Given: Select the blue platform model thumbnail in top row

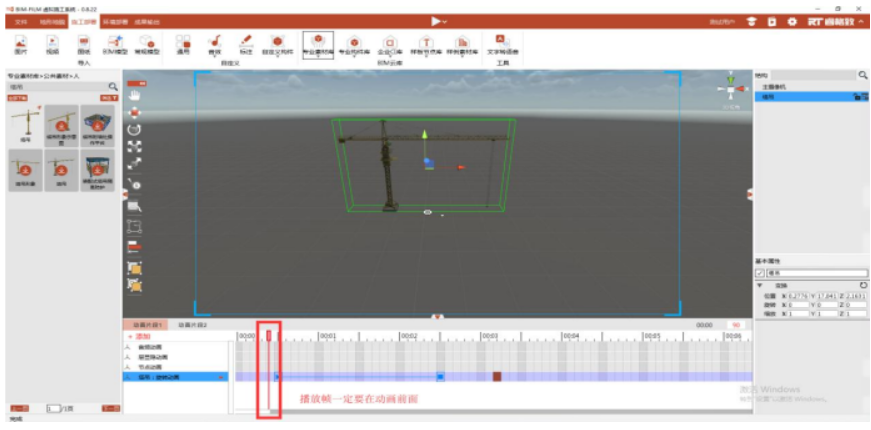Looking at the screenshot, I should (98, 126).
